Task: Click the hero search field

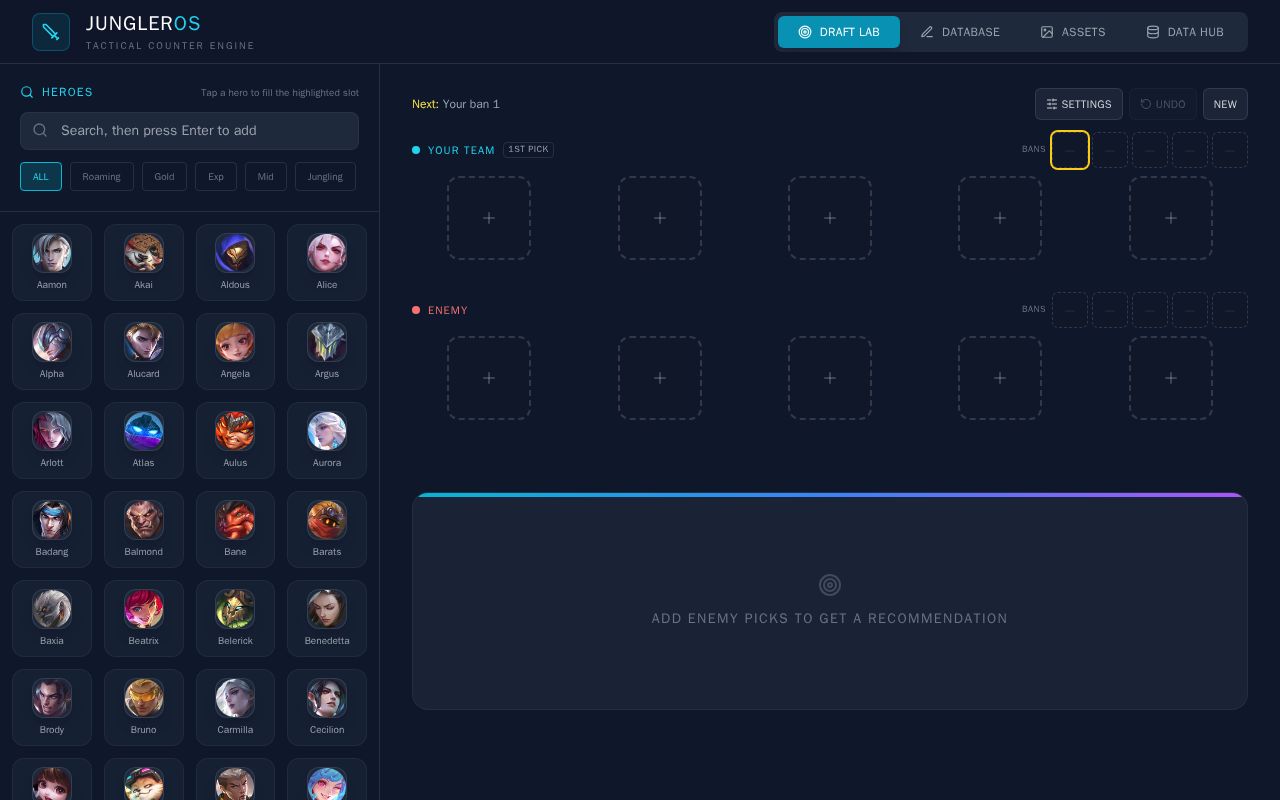Action: [189, 130]
